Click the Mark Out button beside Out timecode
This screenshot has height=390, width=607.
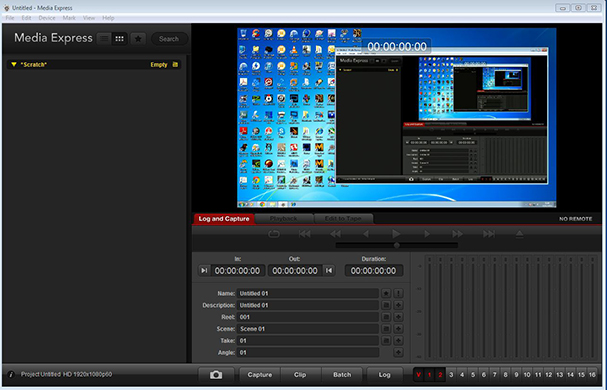(329, 270)
